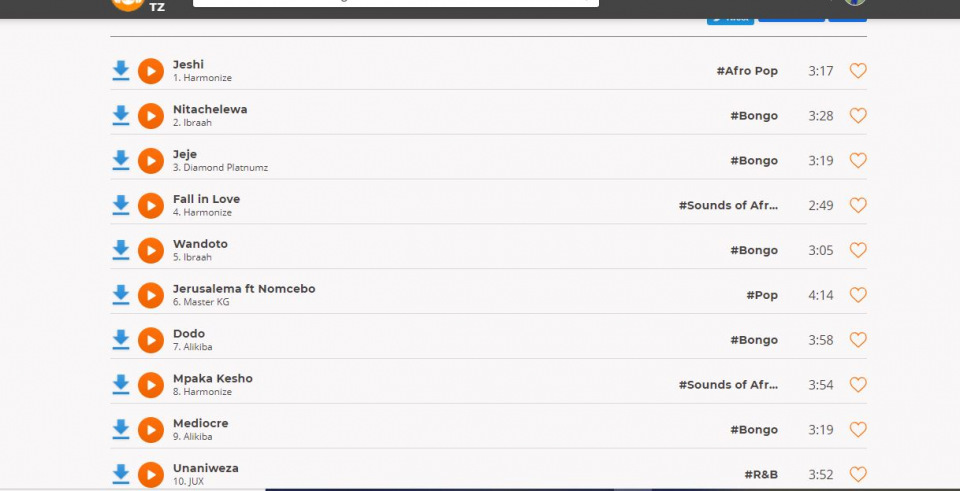The width and height of the screenshot is (960, 491).
Task: Select the #Pop tag for Jerusalema
Action: (761, 295)
